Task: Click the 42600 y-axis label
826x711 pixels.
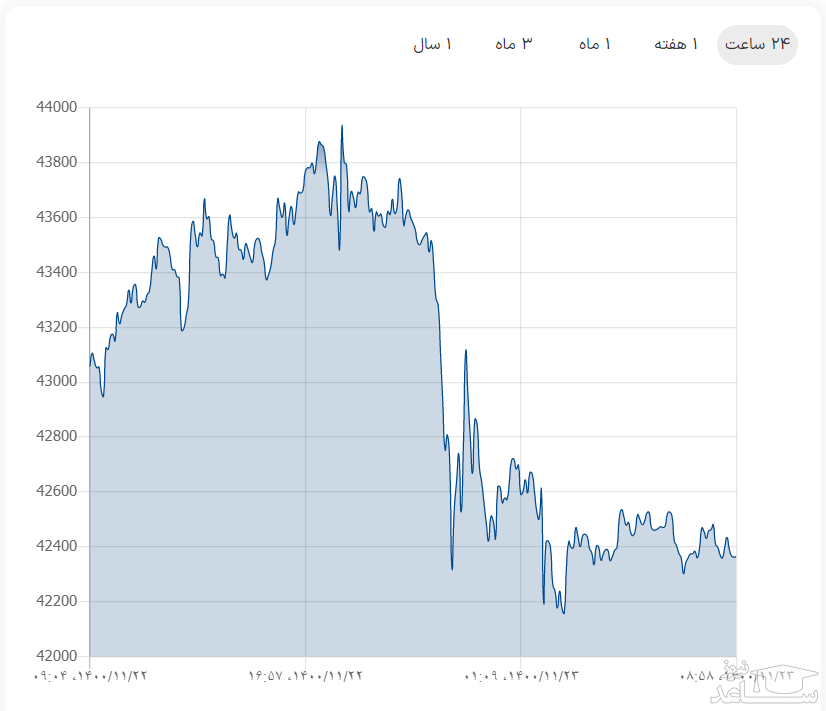Action: (55, 492)
